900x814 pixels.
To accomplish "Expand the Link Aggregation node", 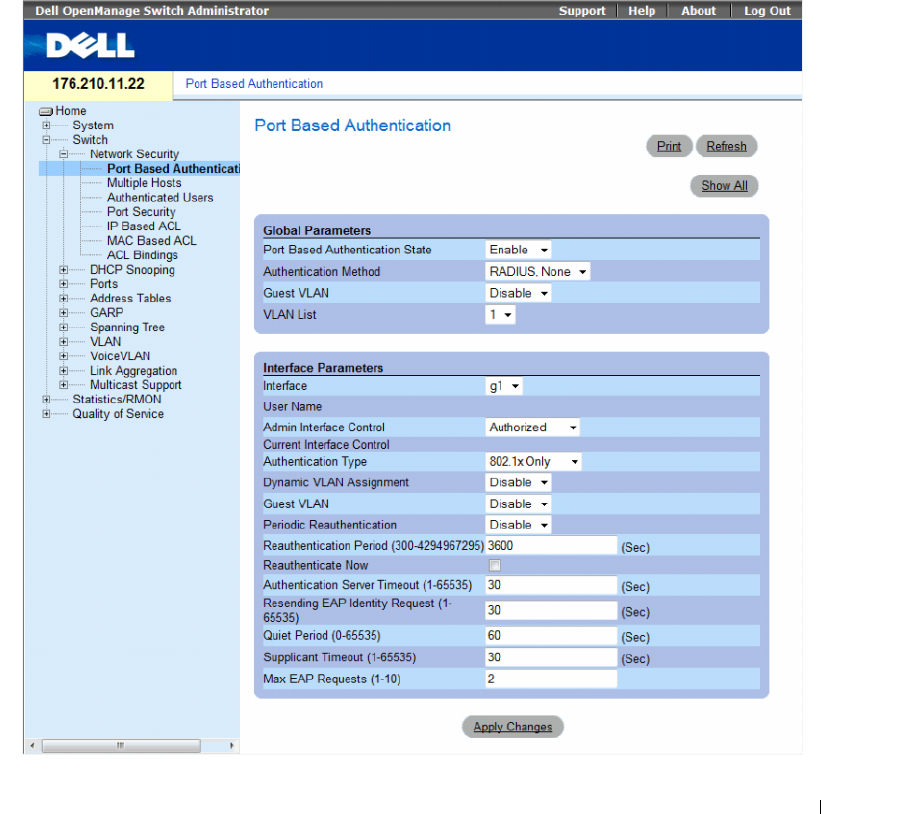I will pyautogui.click(x=64, y=371).
